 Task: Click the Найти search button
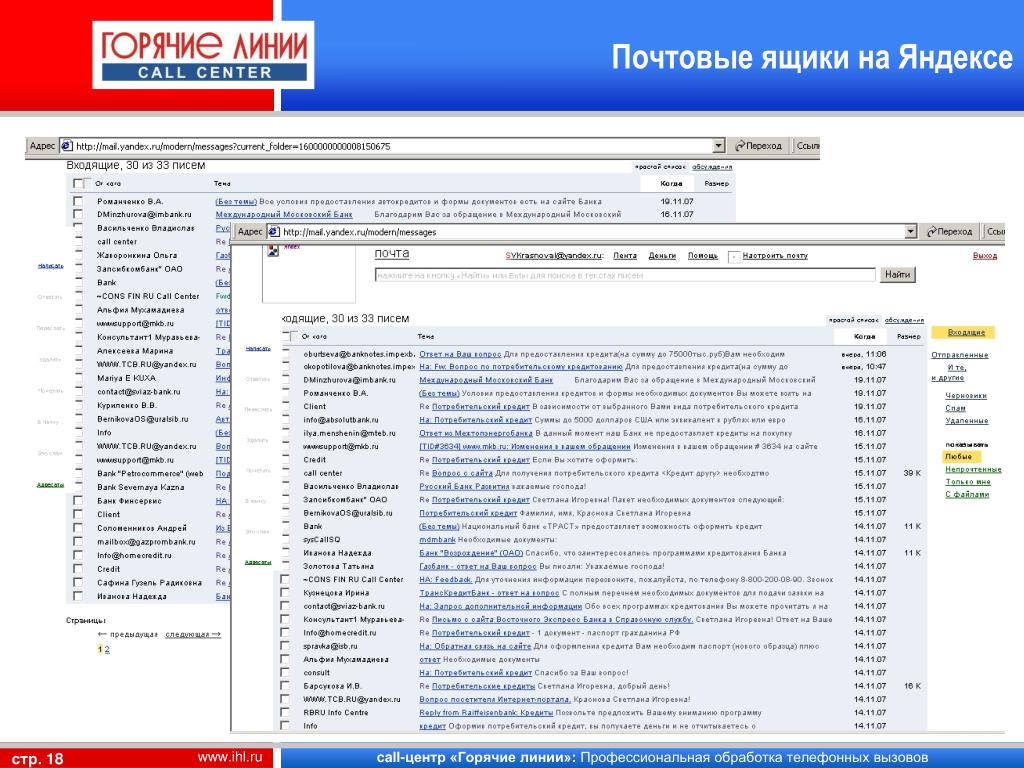tap(897, 275)
